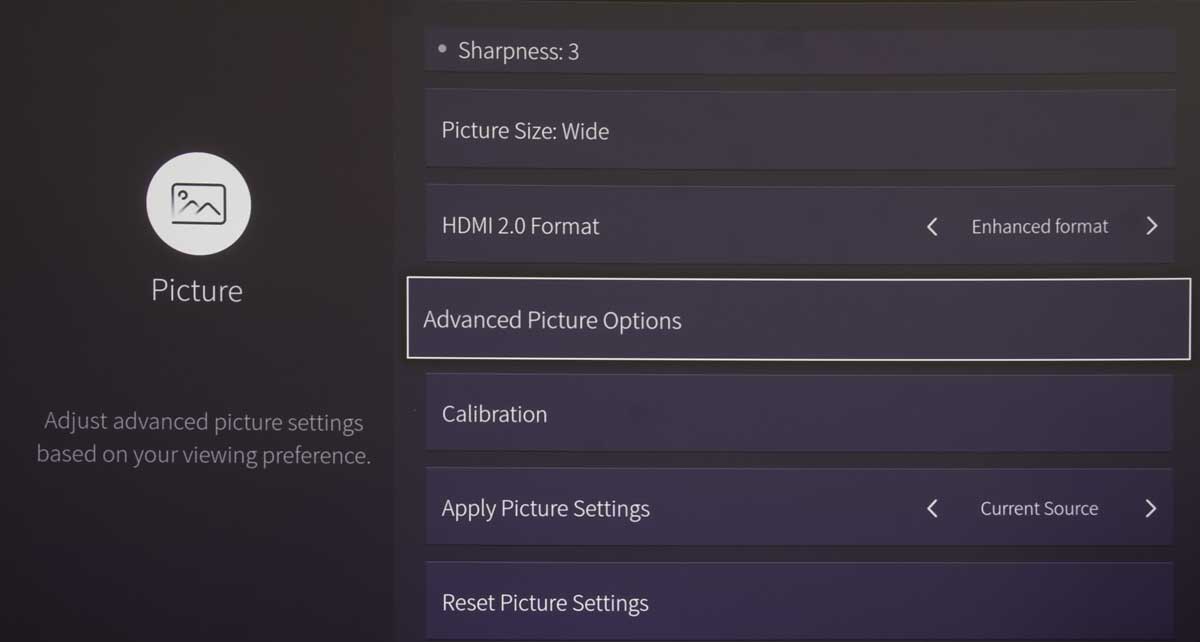Click the Enhanced format value

1040,227
